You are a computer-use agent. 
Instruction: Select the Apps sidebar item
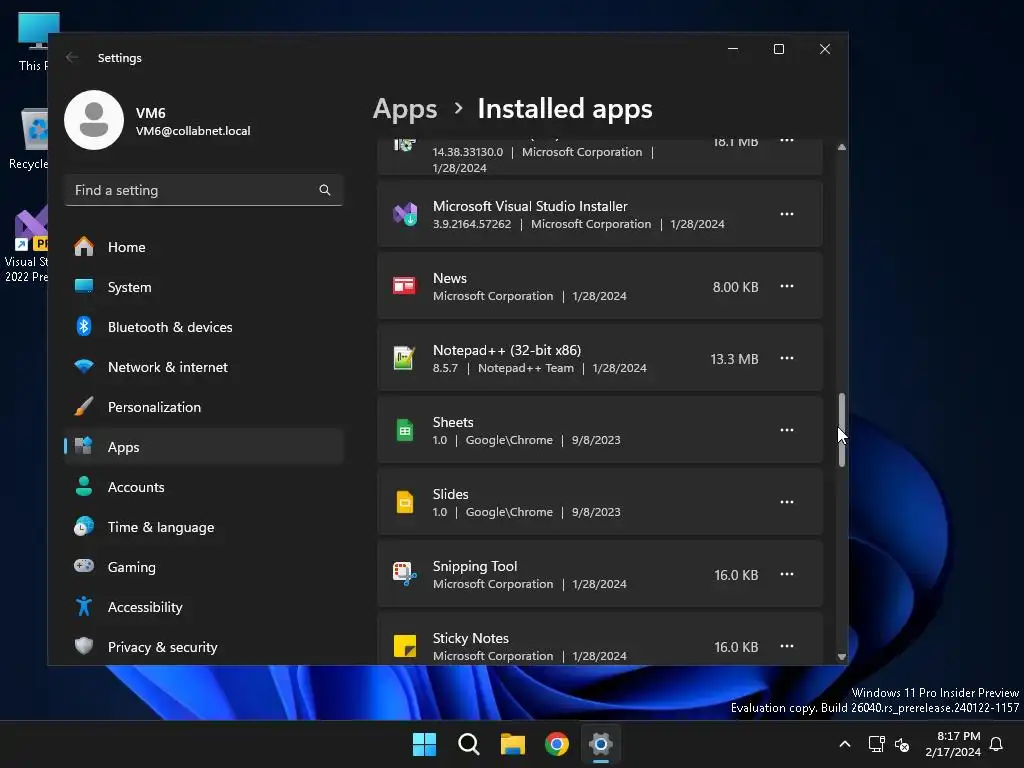coord(204,447)
